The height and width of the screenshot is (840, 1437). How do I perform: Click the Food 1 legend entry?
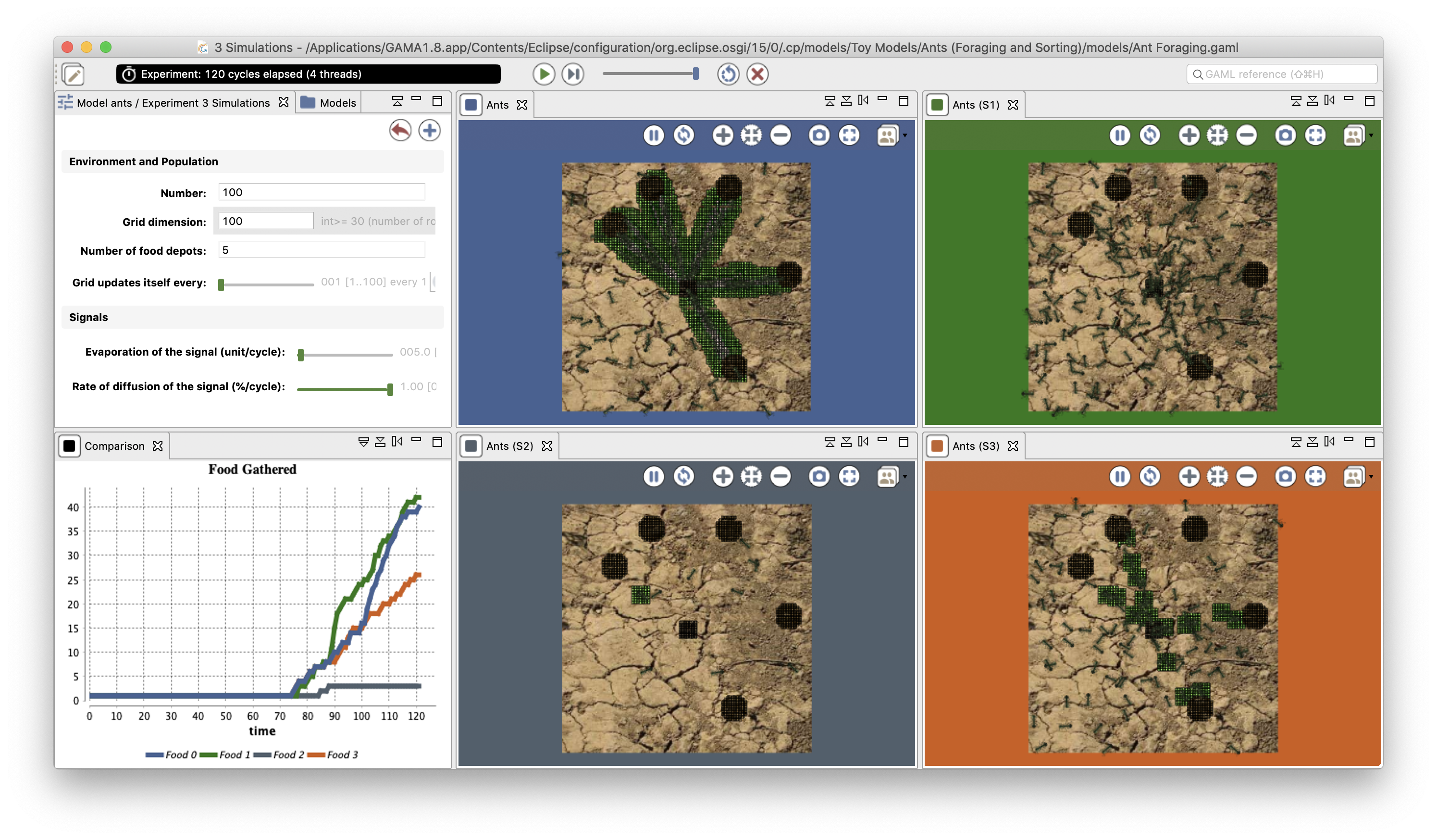[x=224, y=754]
